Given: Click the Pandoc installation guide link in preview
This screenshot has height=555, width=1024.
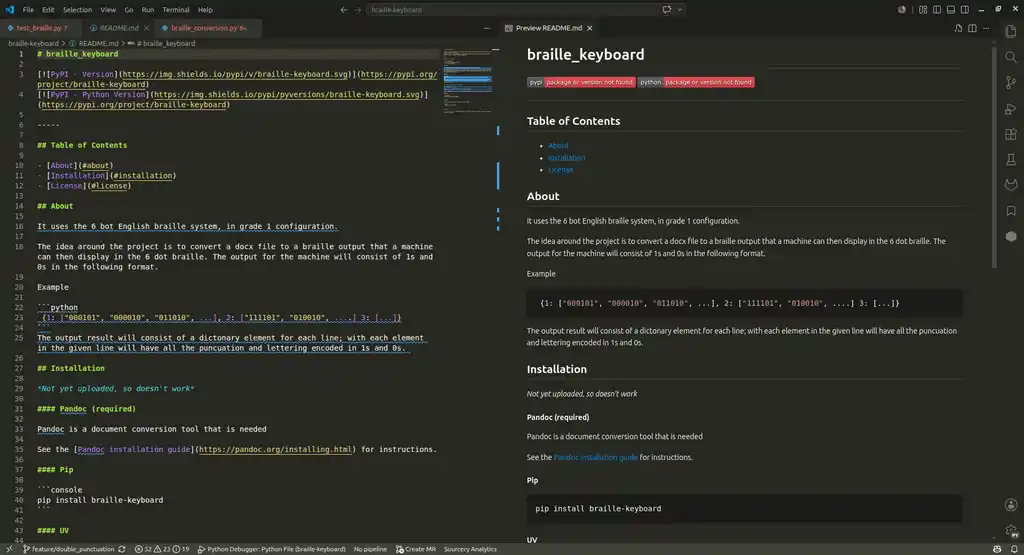Looking at the screenshot, I should (x=596, y=457).
